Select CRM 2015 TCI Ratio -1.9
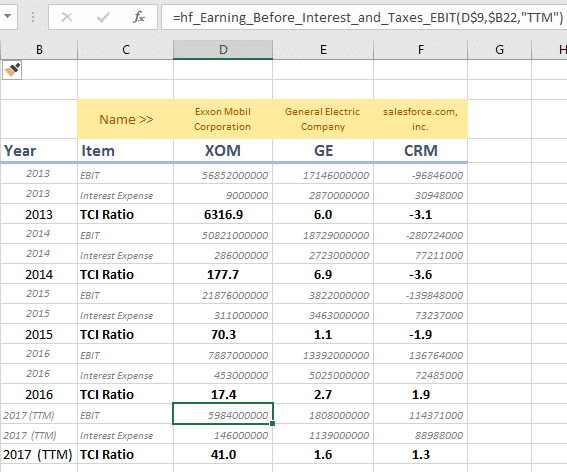This screenshot has height=472, width=567. pos(421,335)
